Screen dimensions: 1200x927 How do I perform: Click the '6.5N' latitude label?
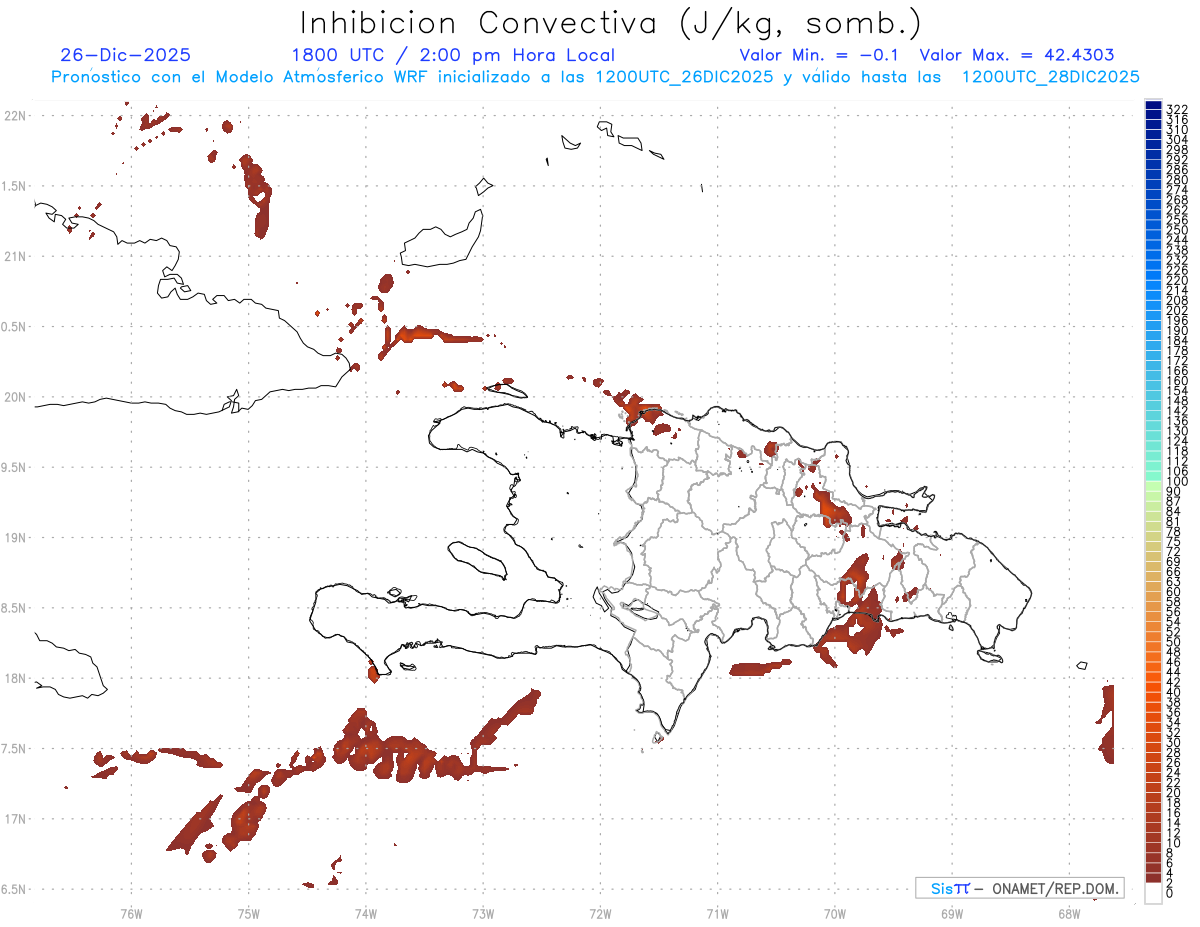point(15,889)
